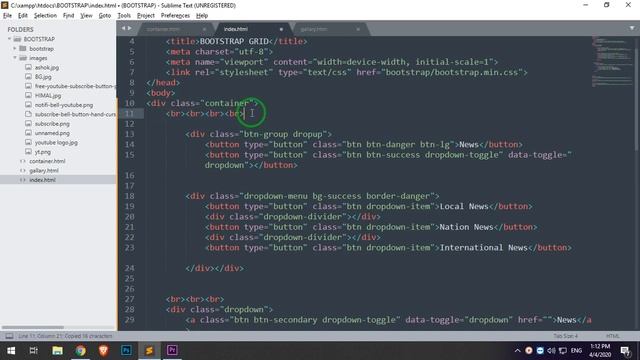The width and height of the screenshot is (640, 360).
Task: Collapse the BOOTSTRAP root folder
Action: 9,39
